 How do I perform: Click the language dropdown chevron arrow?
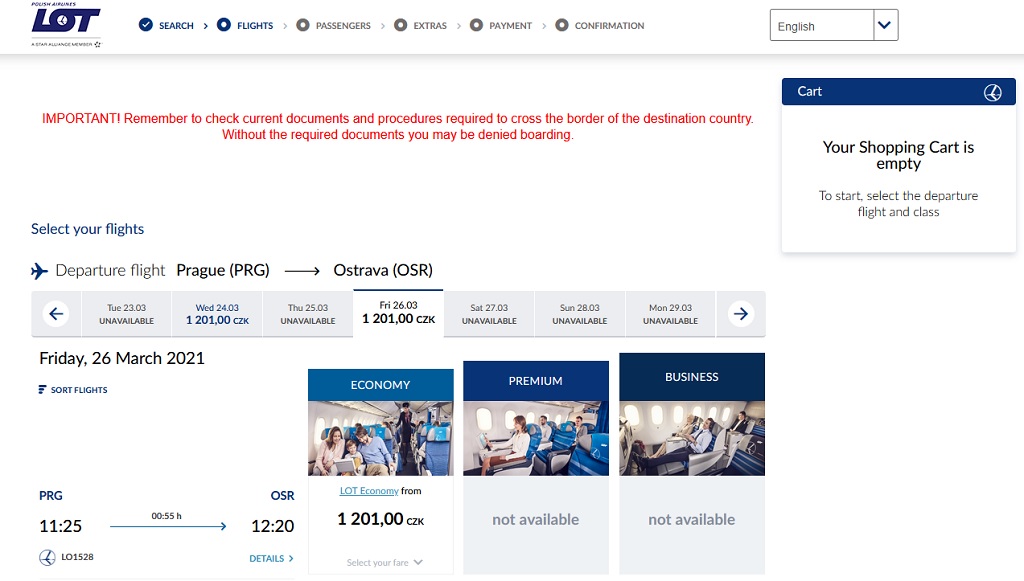point(885,25)
